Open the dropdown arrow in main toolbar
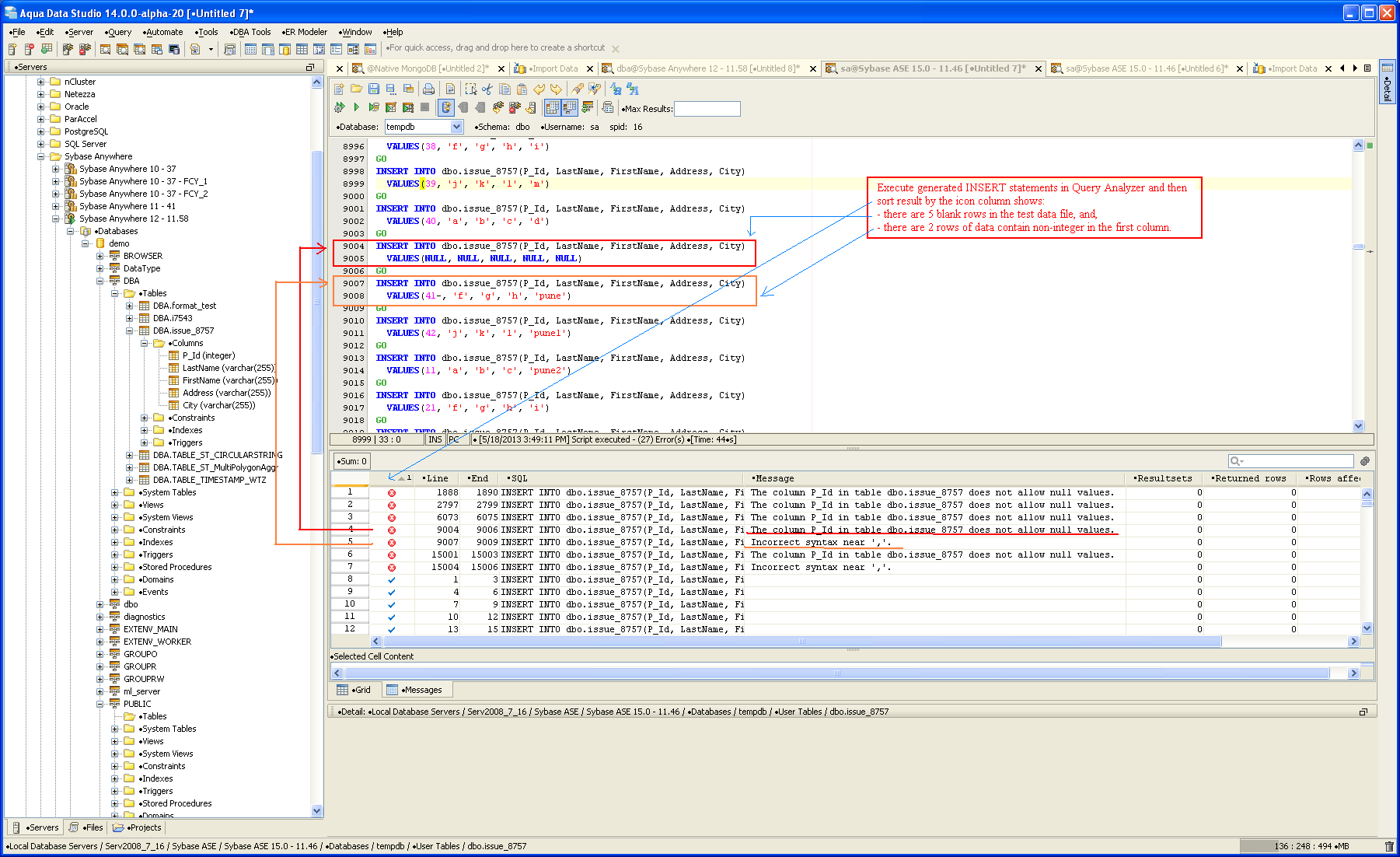This screenshot has width=1400, height=857. tap(211, 49)
